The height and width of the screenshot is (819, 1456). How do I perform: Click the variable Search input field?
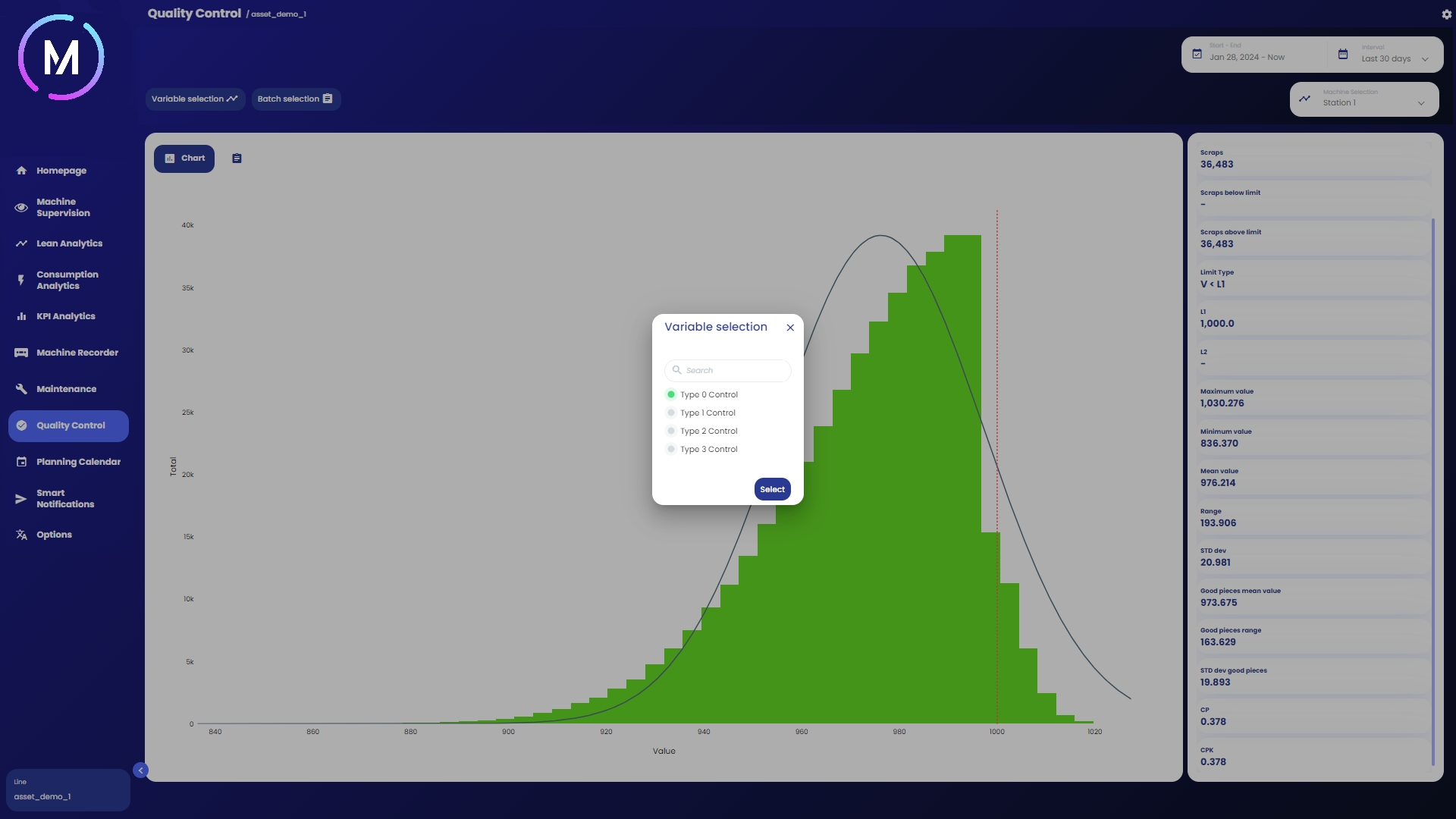(732, 371)
